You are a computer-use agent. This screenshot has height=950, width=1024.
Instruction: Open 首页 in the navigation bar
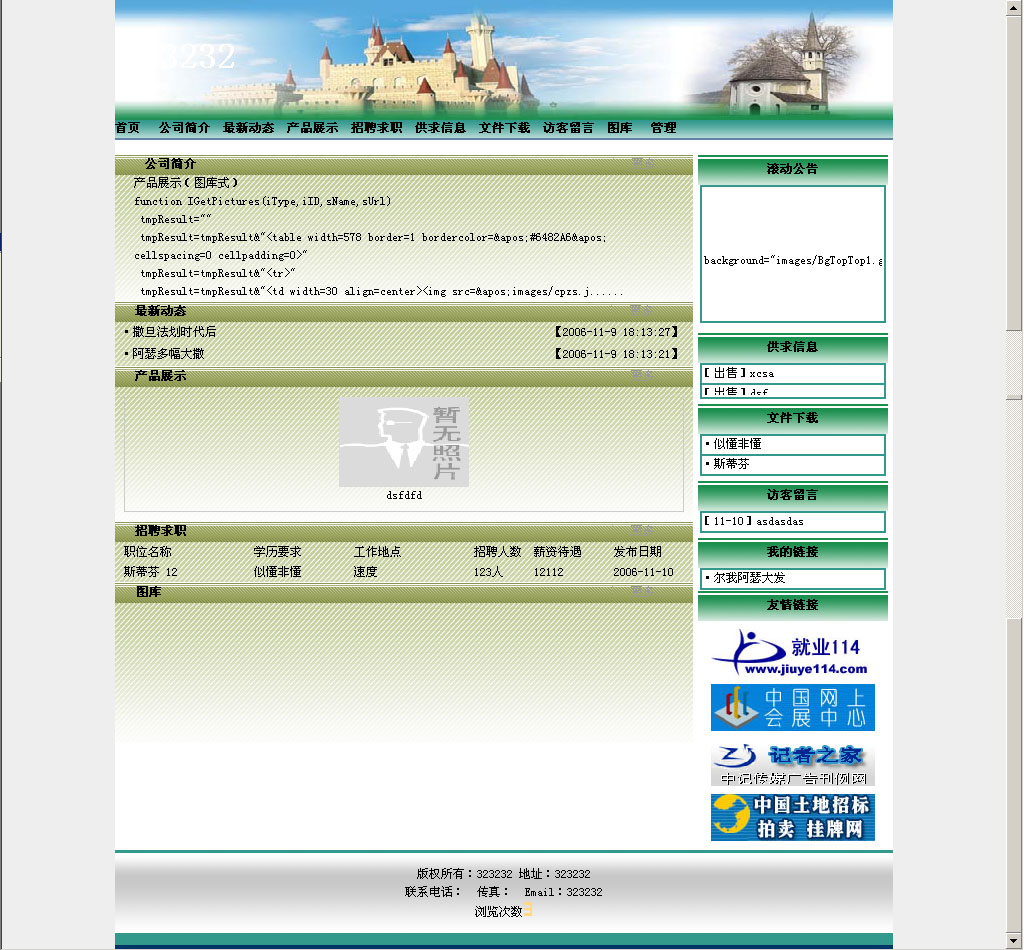click(x=128, y=128)
